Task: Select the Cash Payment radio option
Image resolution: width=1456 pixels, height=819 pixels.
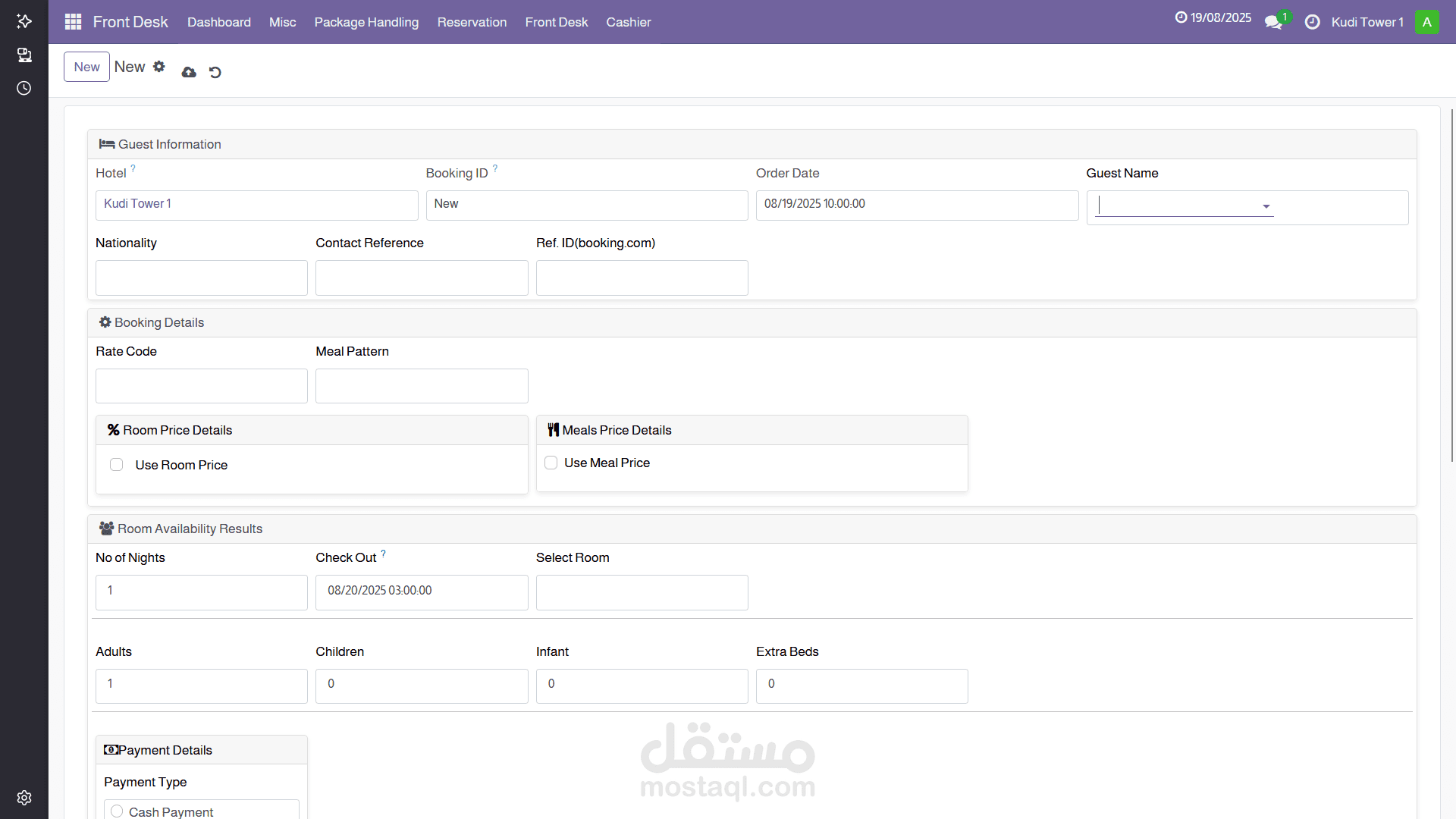Action: tap(117, 811)
